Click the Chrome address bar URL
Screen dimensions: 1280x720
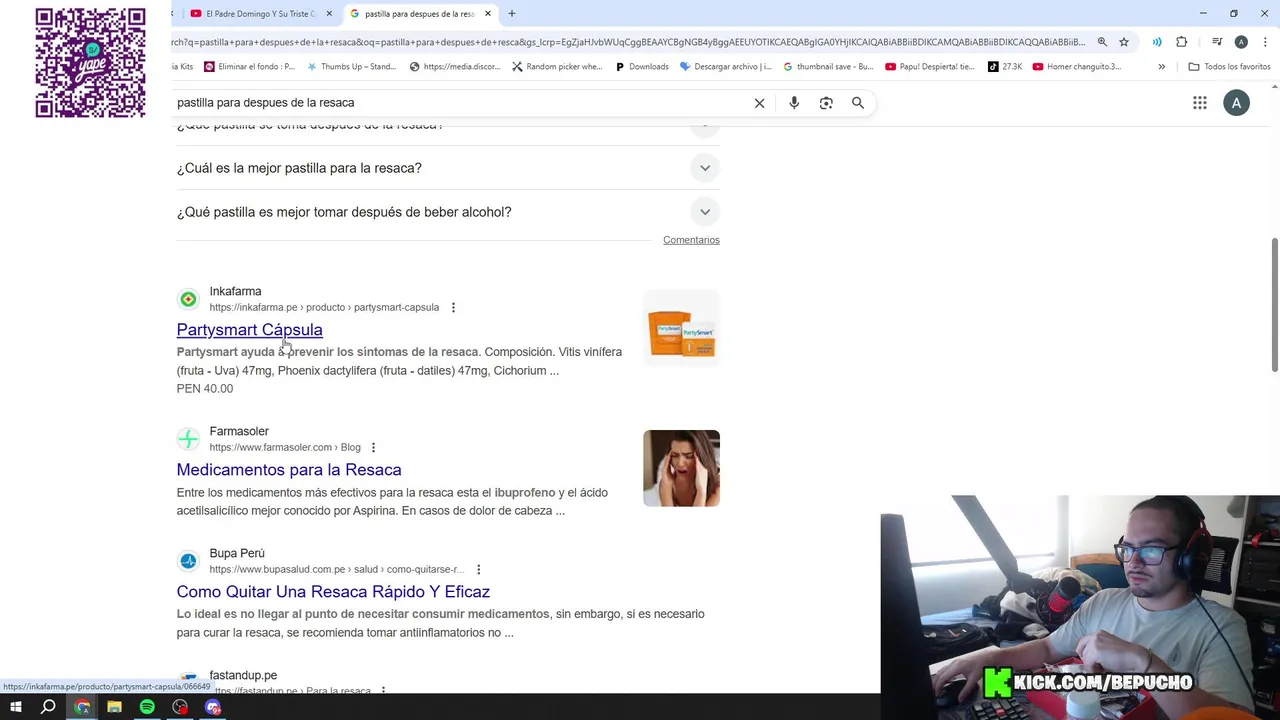(x=628, y=42)
